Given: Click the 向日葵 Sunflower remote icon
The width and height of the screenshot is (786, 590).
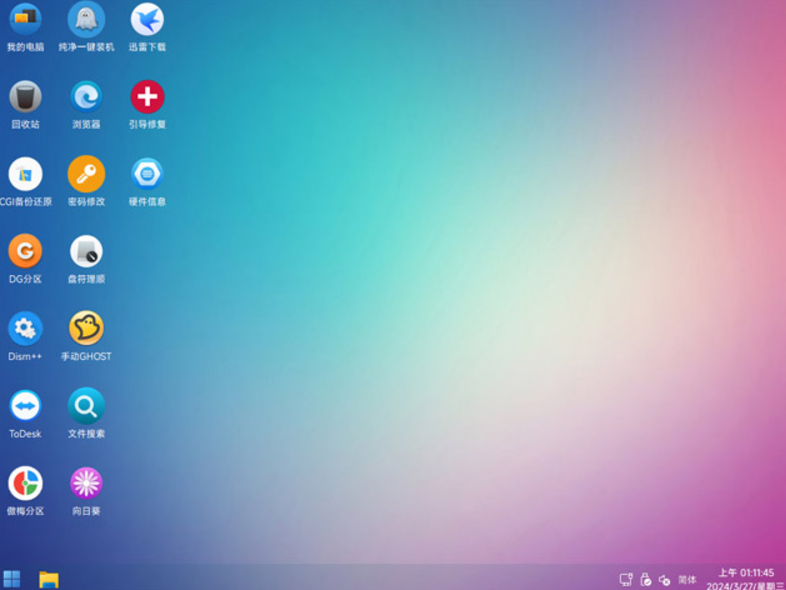Looking at the screenshot, I should click(86, 483).
